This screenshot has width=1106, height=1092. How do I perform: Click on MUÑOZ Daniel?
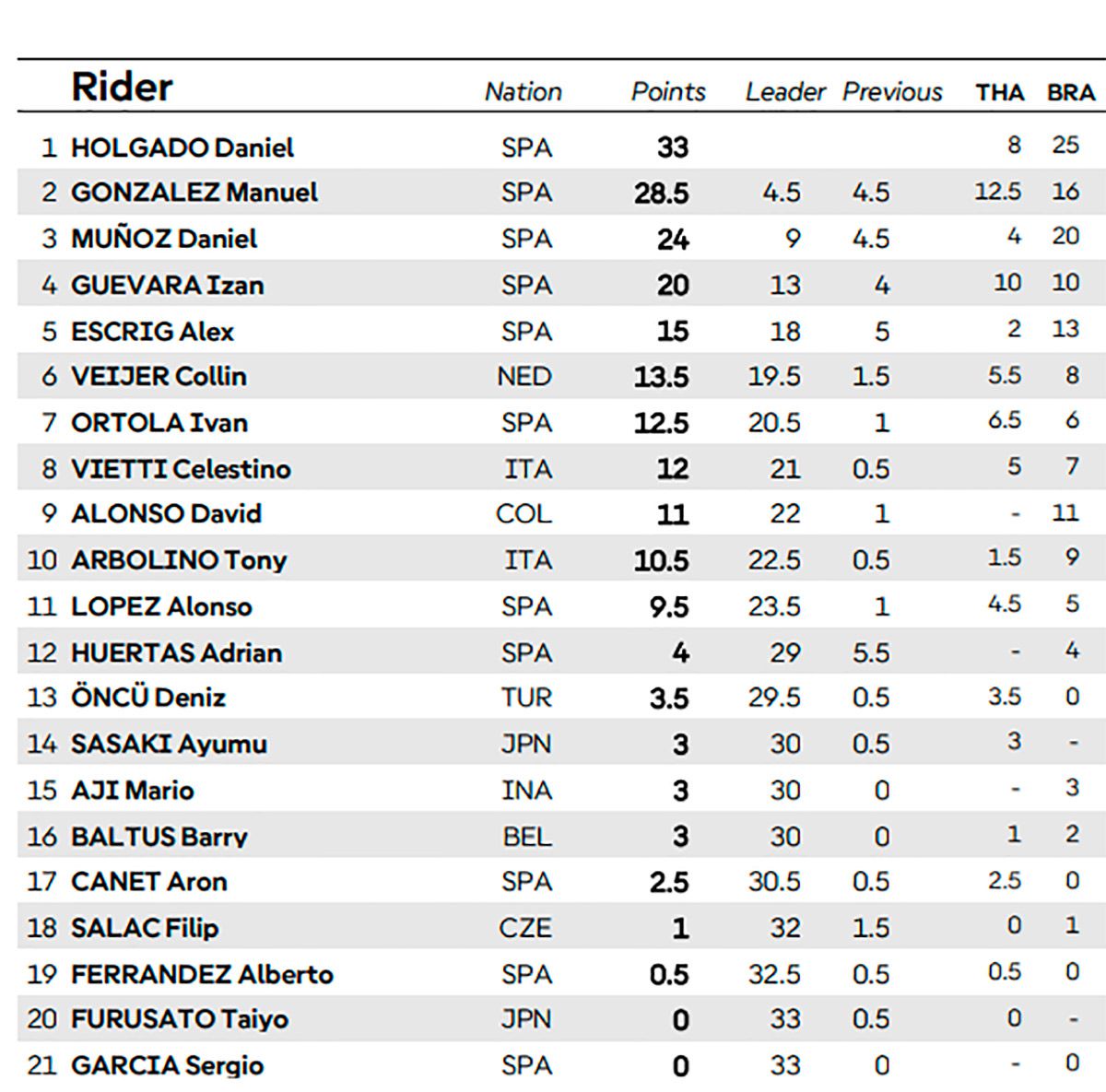[x=164, y=239]
